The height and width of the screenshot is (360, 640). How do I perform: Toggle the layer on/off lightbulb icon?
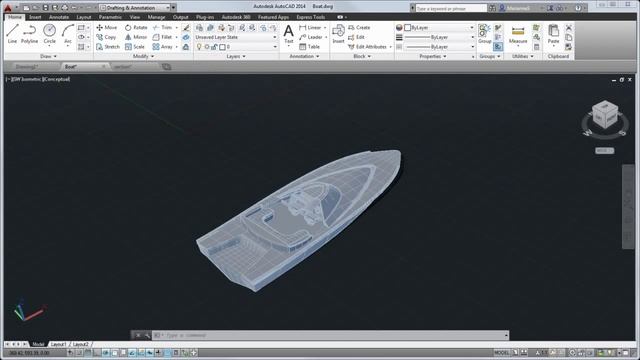tap(199, 47)
